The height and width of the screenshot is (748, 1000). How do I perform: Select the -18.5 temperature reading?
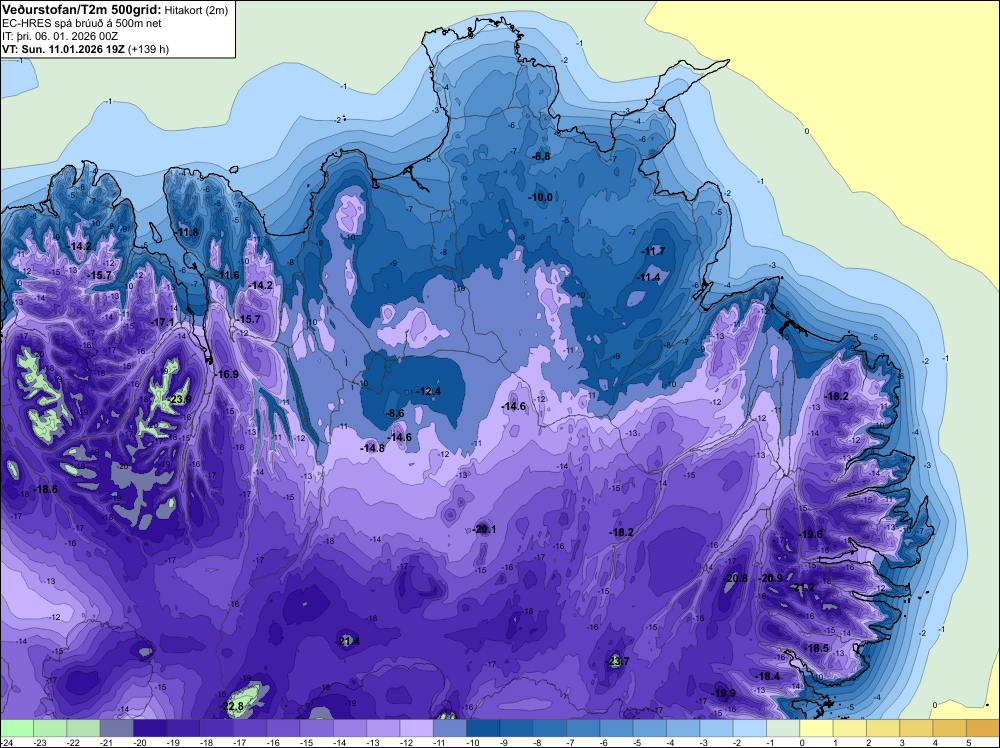coord(817,649)
